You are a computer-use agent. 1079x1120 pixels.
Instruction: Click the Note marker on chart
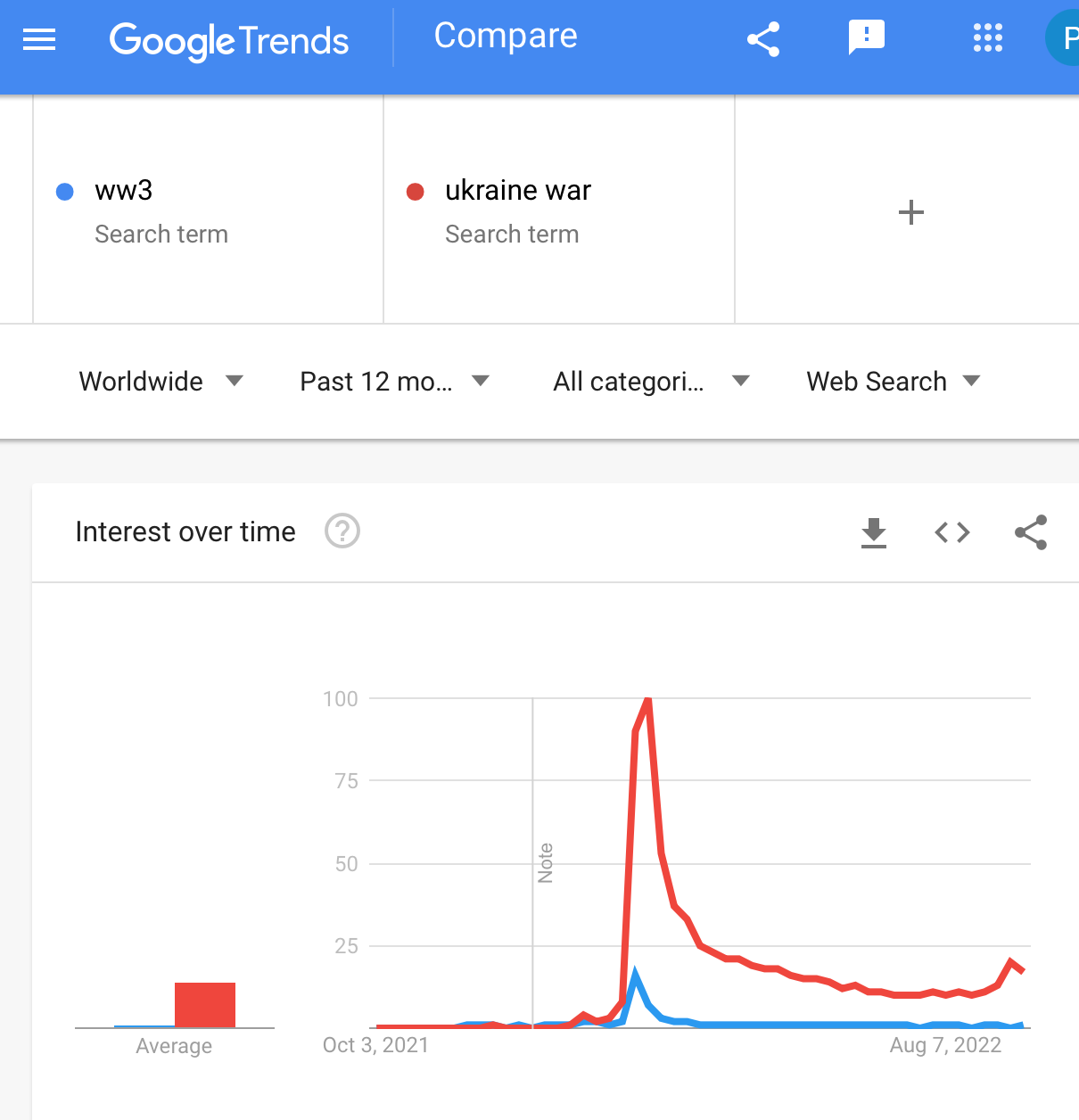click(545, 863)
